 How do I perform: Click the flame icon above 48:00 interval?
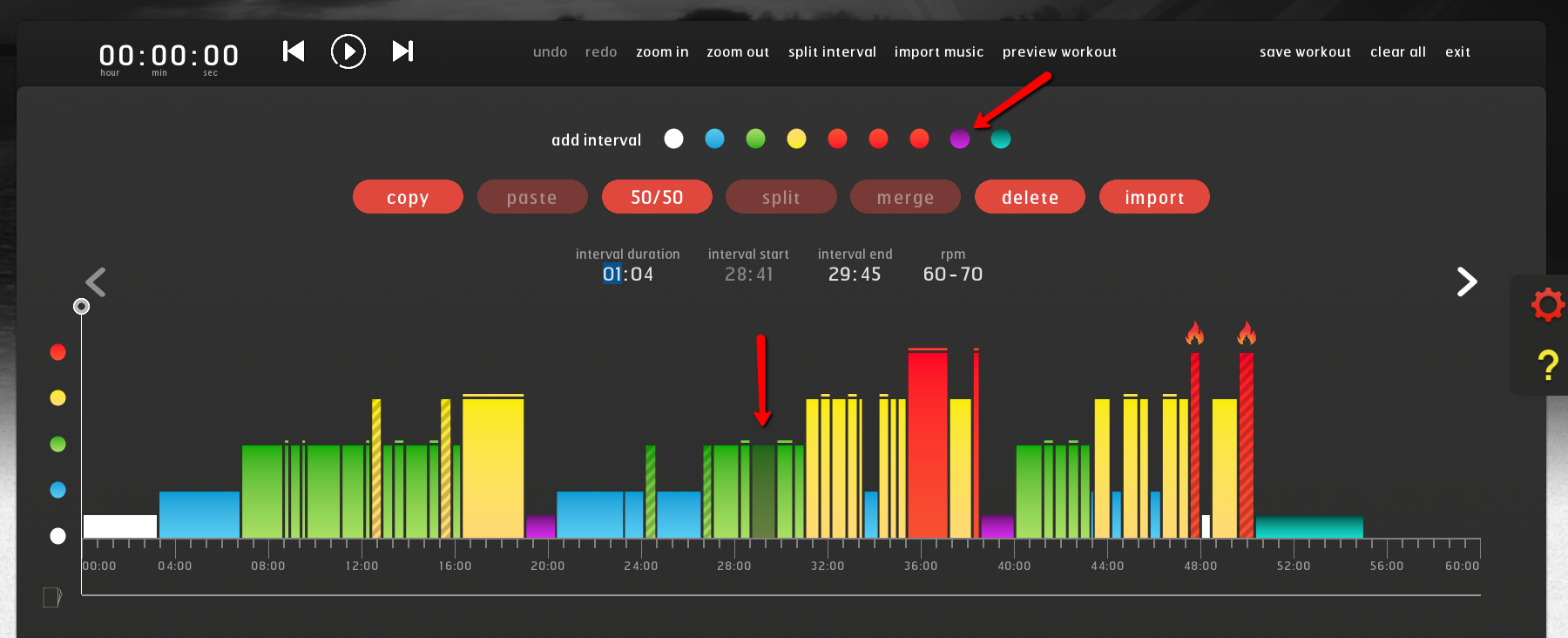point(1194,333)
